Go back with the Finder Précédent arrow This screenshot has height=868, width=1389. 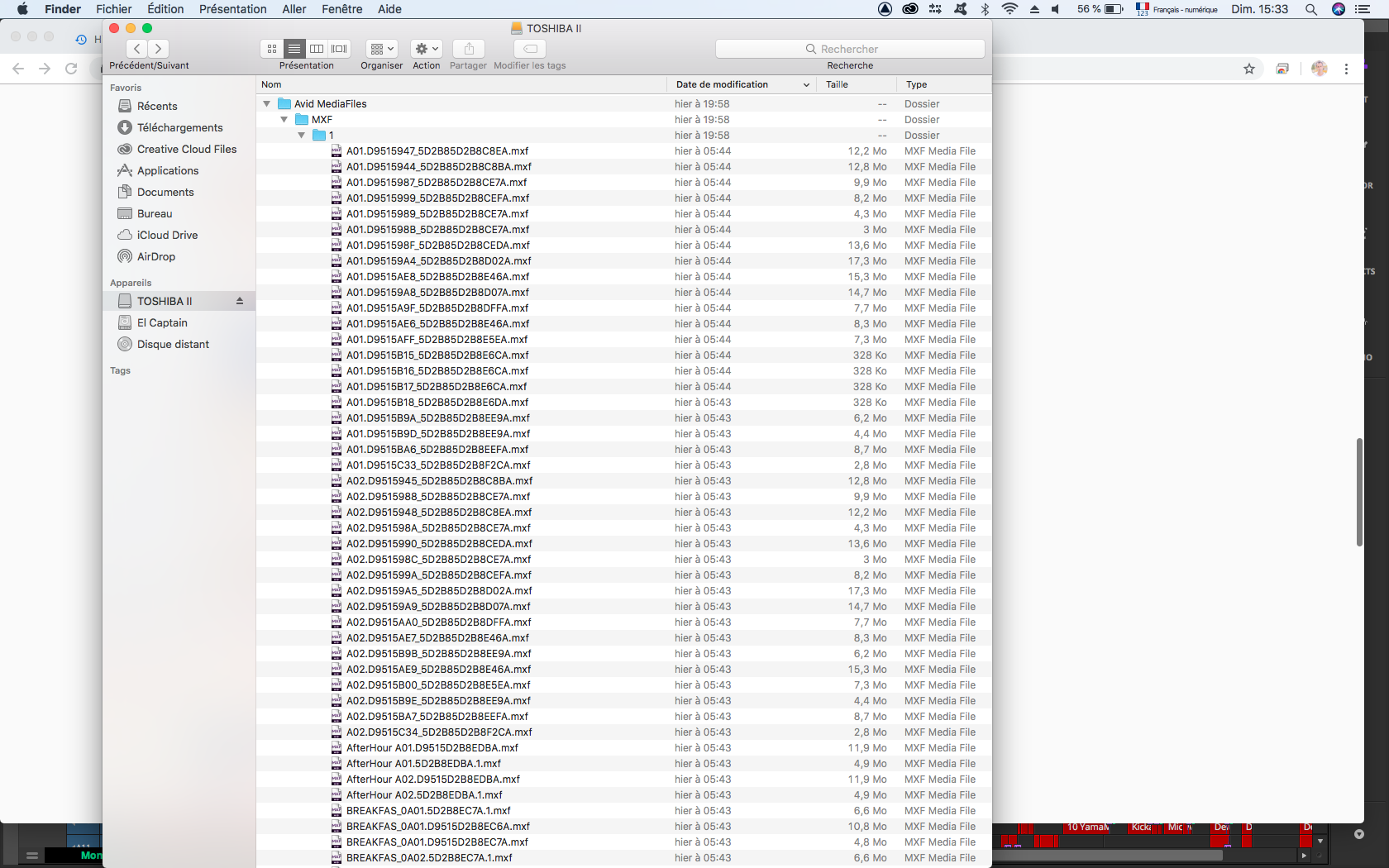pos(137,49)
